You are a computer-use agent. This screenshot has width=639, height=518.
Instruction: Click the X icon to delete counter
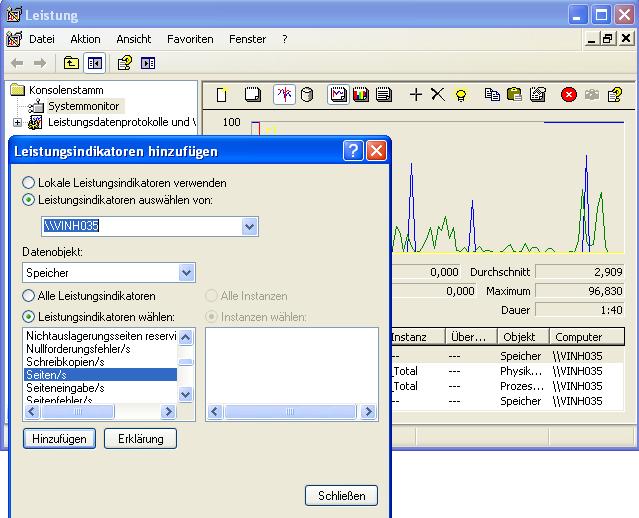(x=437, y=95)
